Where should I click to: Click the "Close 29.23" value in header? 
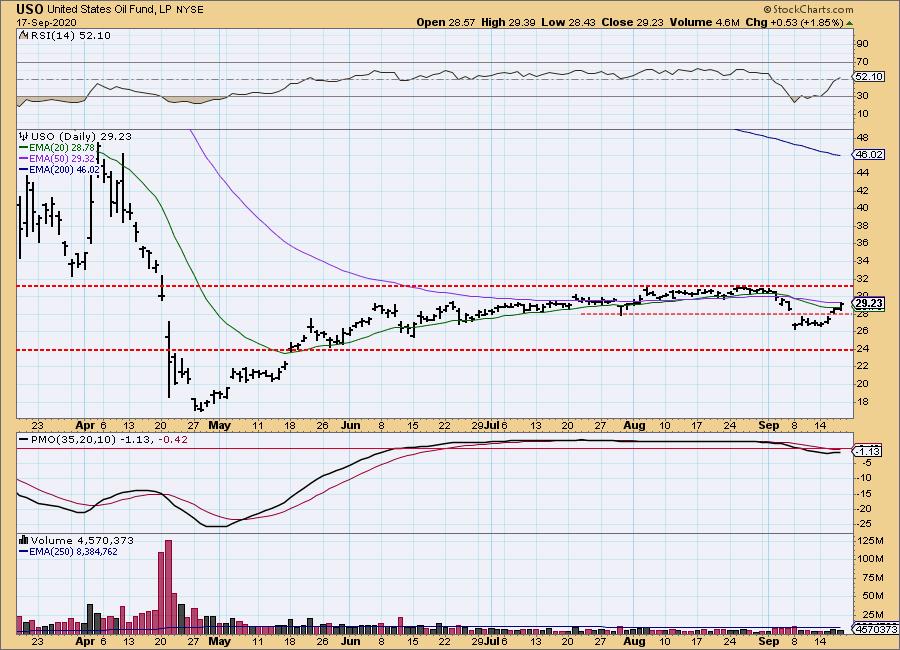point(632,23)
